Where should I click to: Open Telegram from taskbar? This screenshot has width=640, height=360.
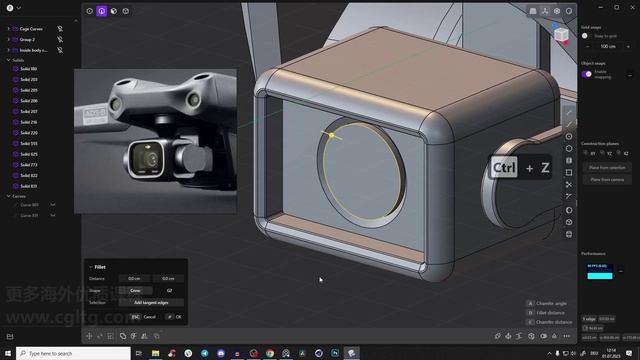point(204,353)
